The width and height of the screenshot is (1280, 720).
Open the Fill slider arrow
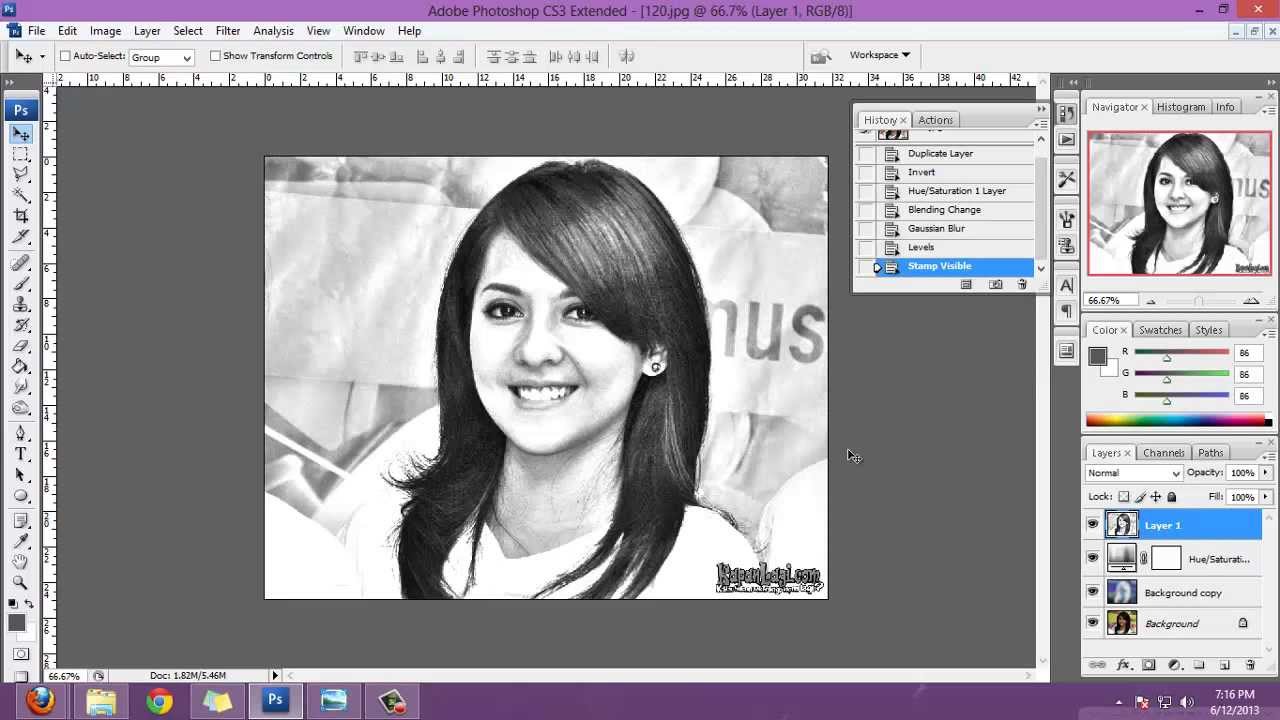[x=1265, y=497]
